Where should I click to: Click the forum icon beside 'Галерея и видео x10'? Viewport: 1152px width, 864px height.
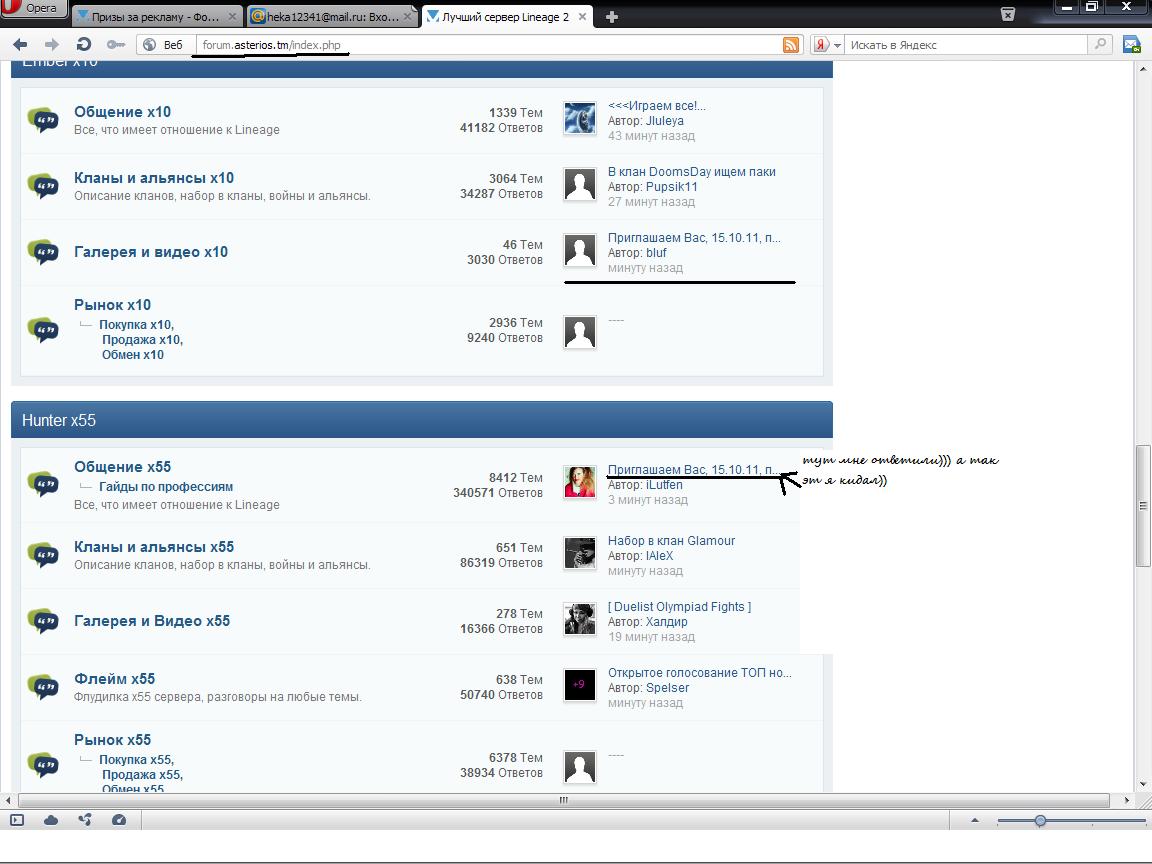coord(43,251)
